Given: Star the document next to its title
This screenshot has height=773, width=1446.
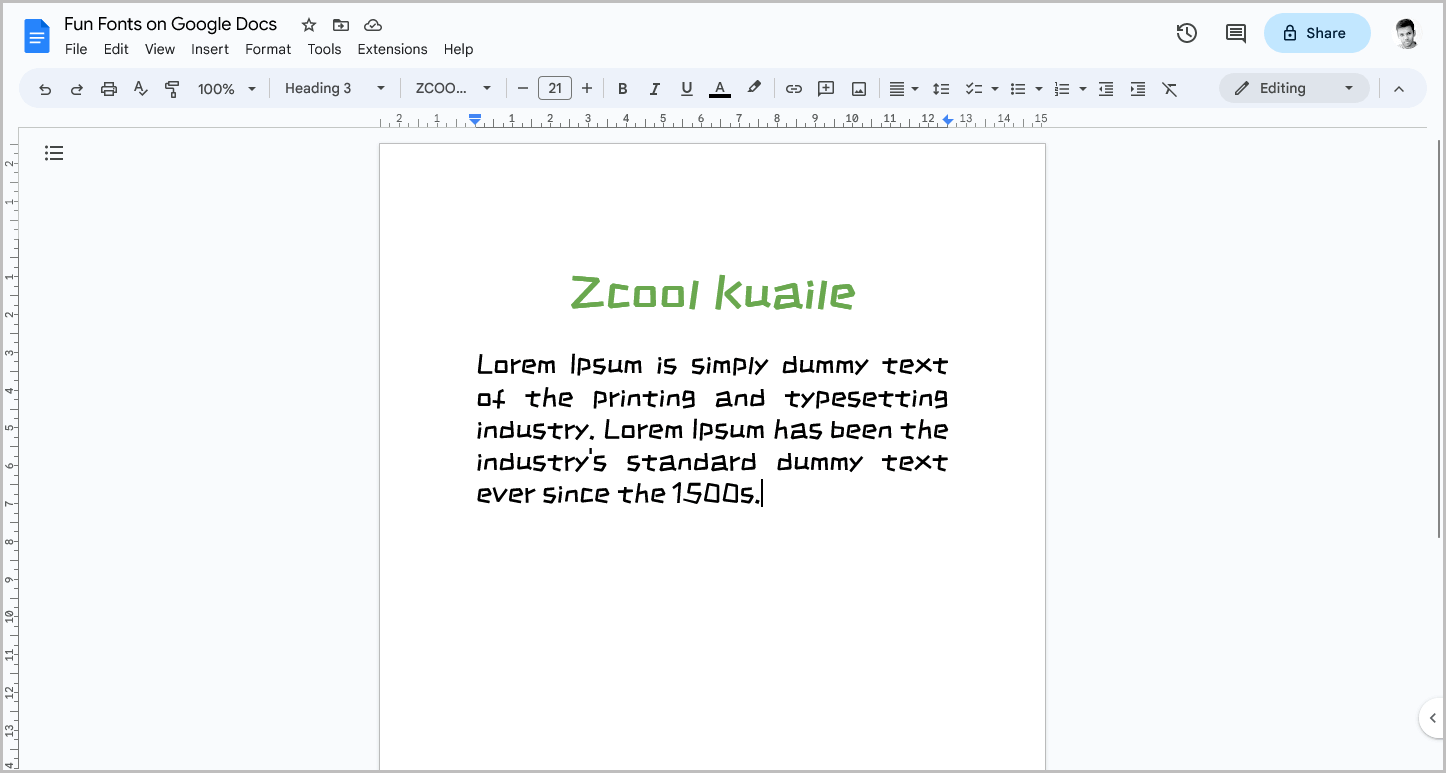Looking at the screenshot, I should tap(308, 24).
